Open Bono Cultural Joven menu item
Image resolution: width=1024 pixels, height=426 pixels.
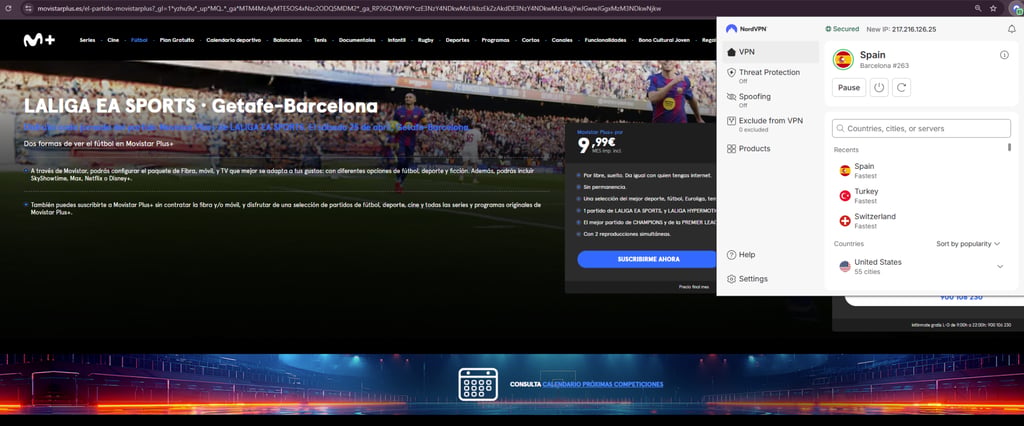(664, 40)
